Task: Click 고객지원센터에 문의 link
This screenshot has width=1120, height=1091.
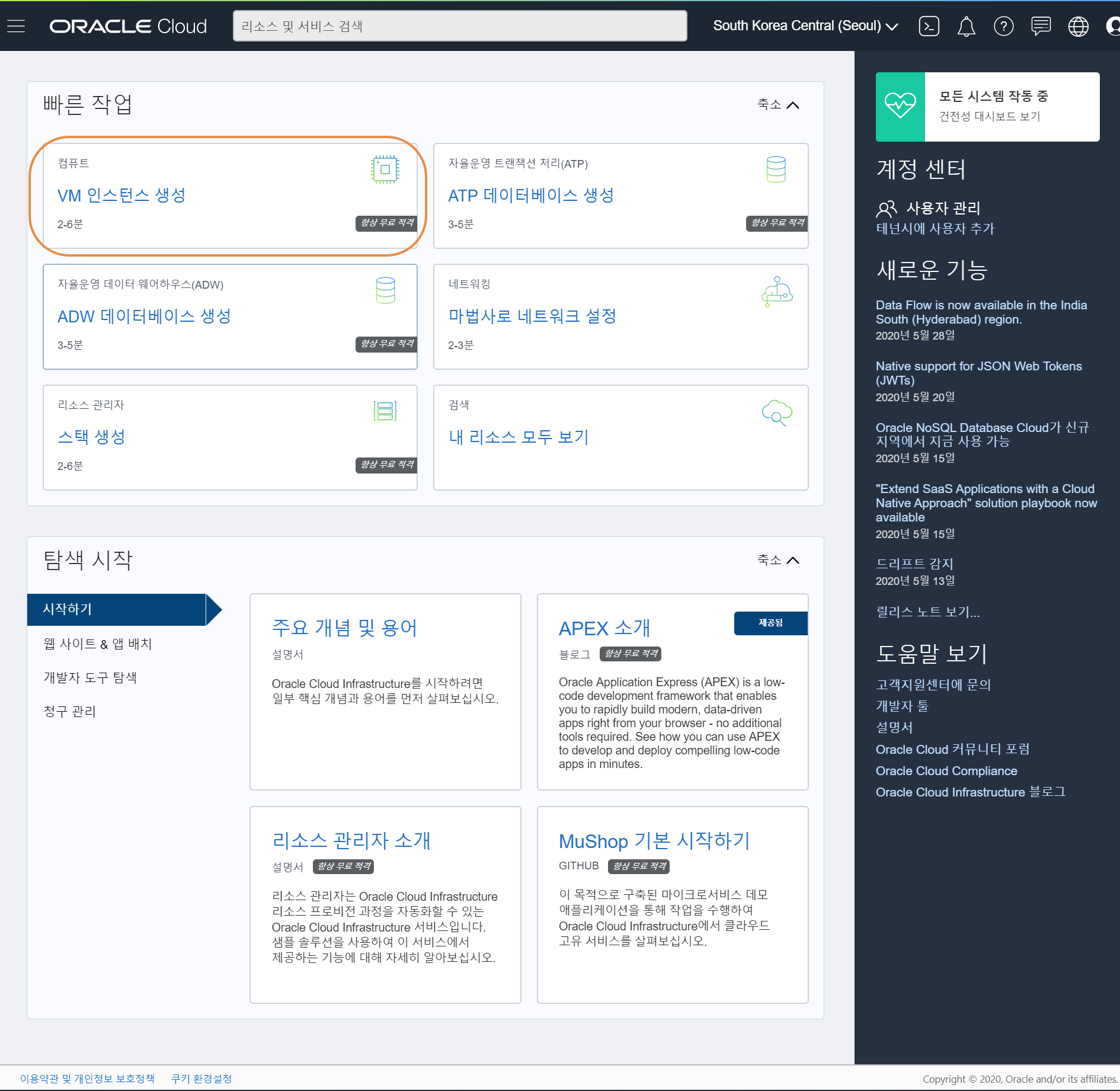Action: coord(933,685)
